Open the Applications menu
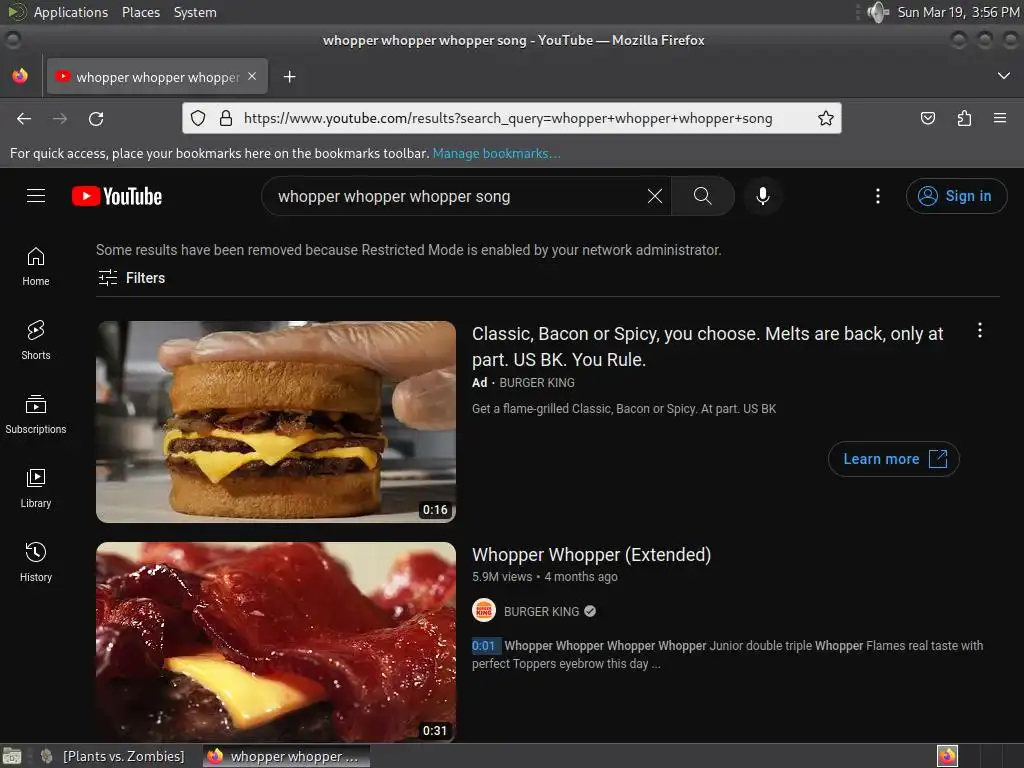 point(71,12)
